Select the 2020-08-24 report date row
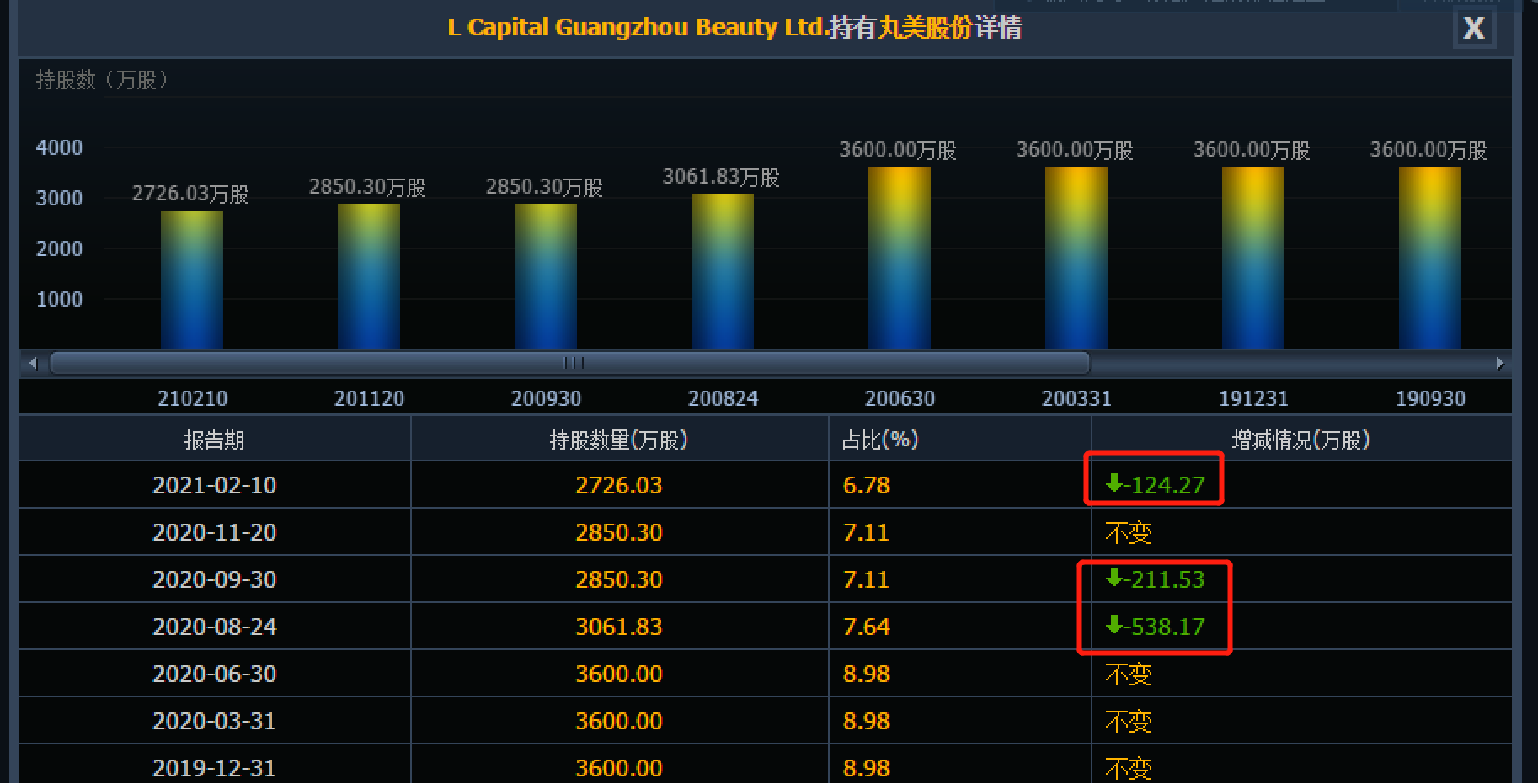Image resolution: width=1538 pixels, height=784 pixels. (766, 627)
